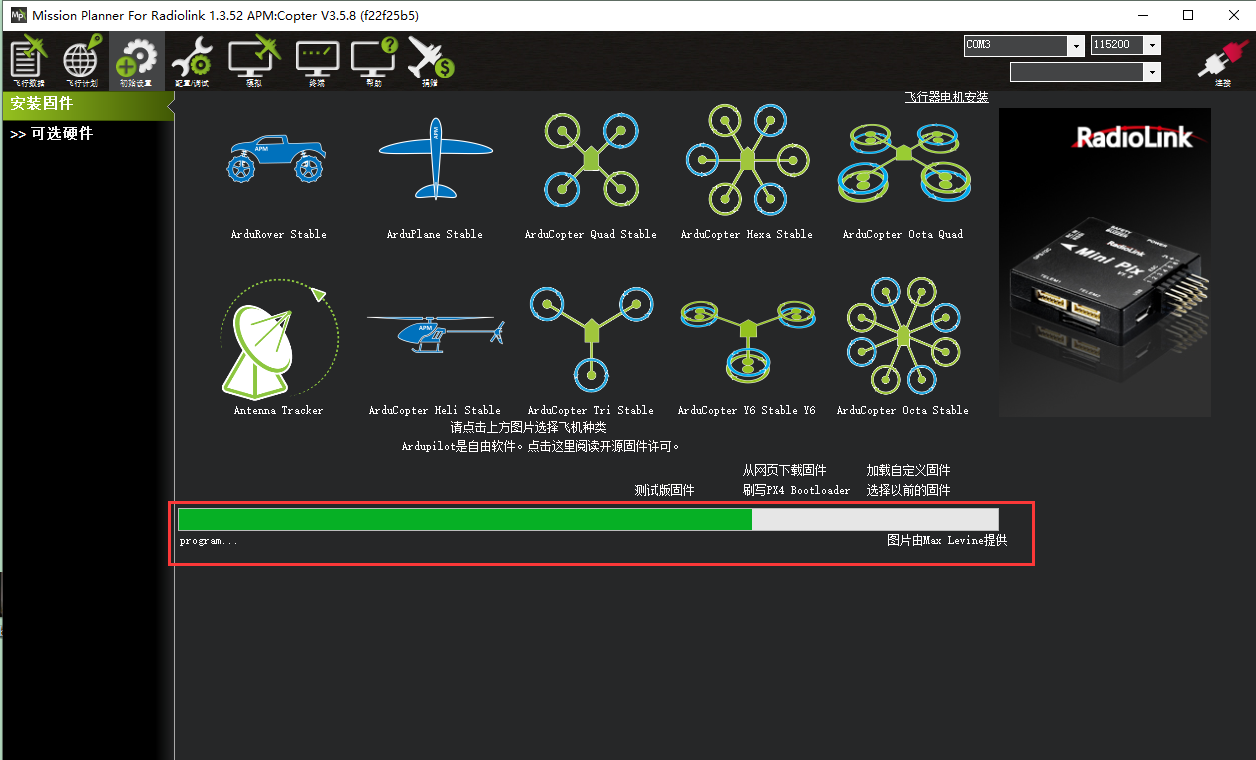Click the Donate airplane dollar icon
1256x760 pixels.
pyautogui.click(x=430, y=60)
